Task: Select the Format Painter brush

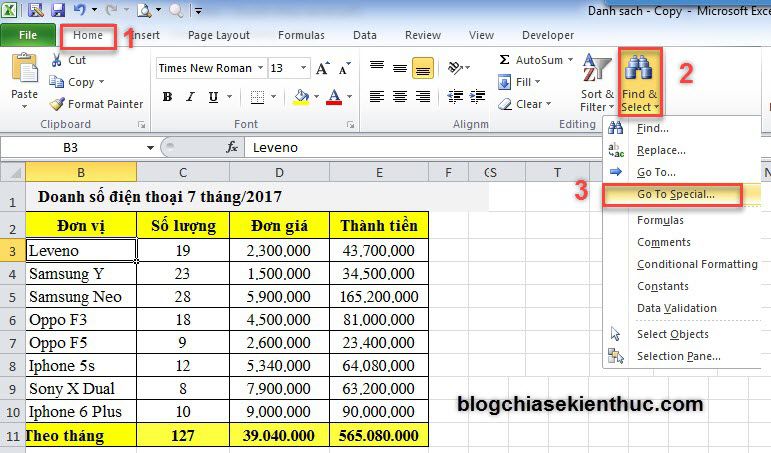Action: coord(57,104)
